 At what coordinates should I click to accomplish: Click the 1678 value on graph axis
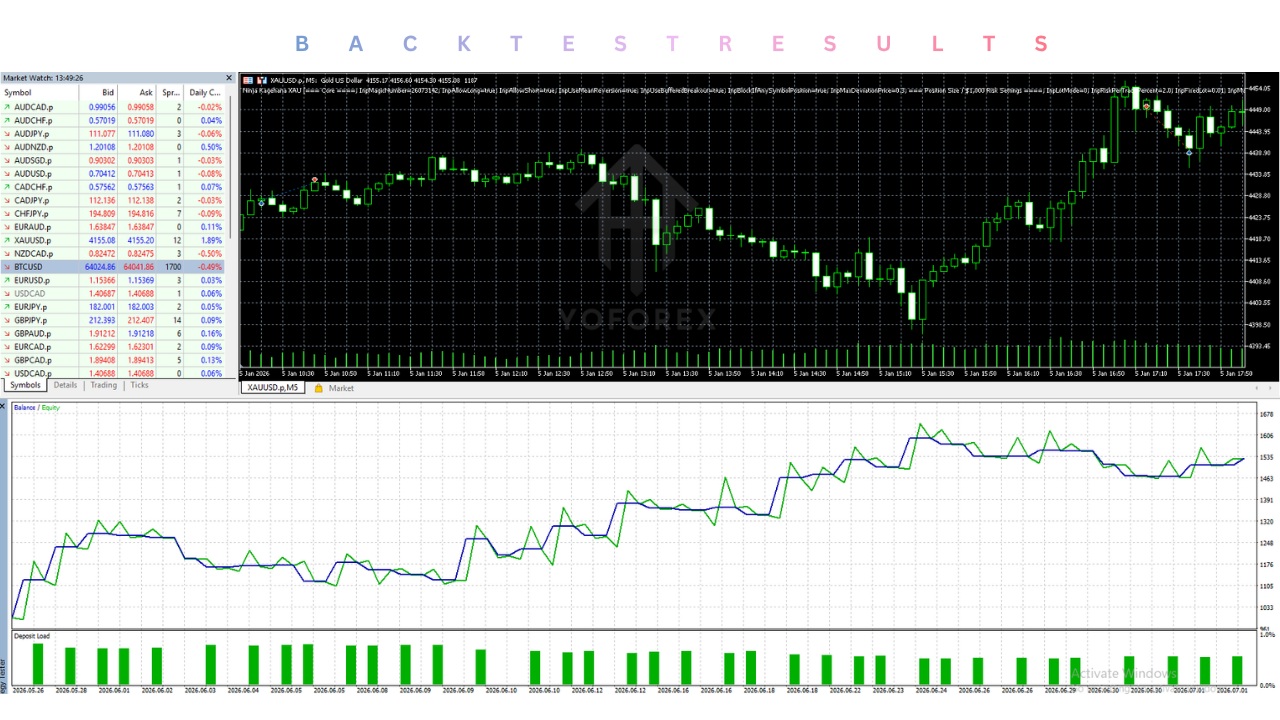pos(1266,414)
